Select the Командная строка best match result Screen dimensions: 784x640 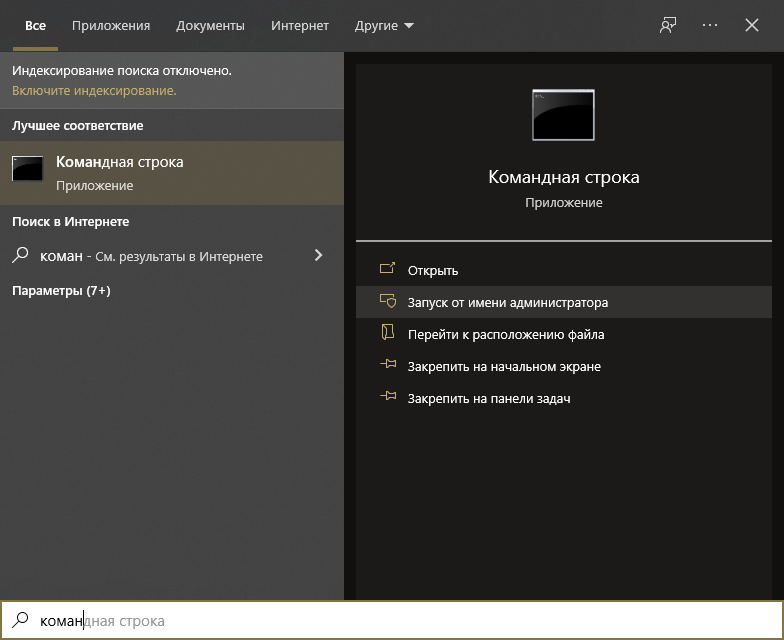[x=172, y=173]
